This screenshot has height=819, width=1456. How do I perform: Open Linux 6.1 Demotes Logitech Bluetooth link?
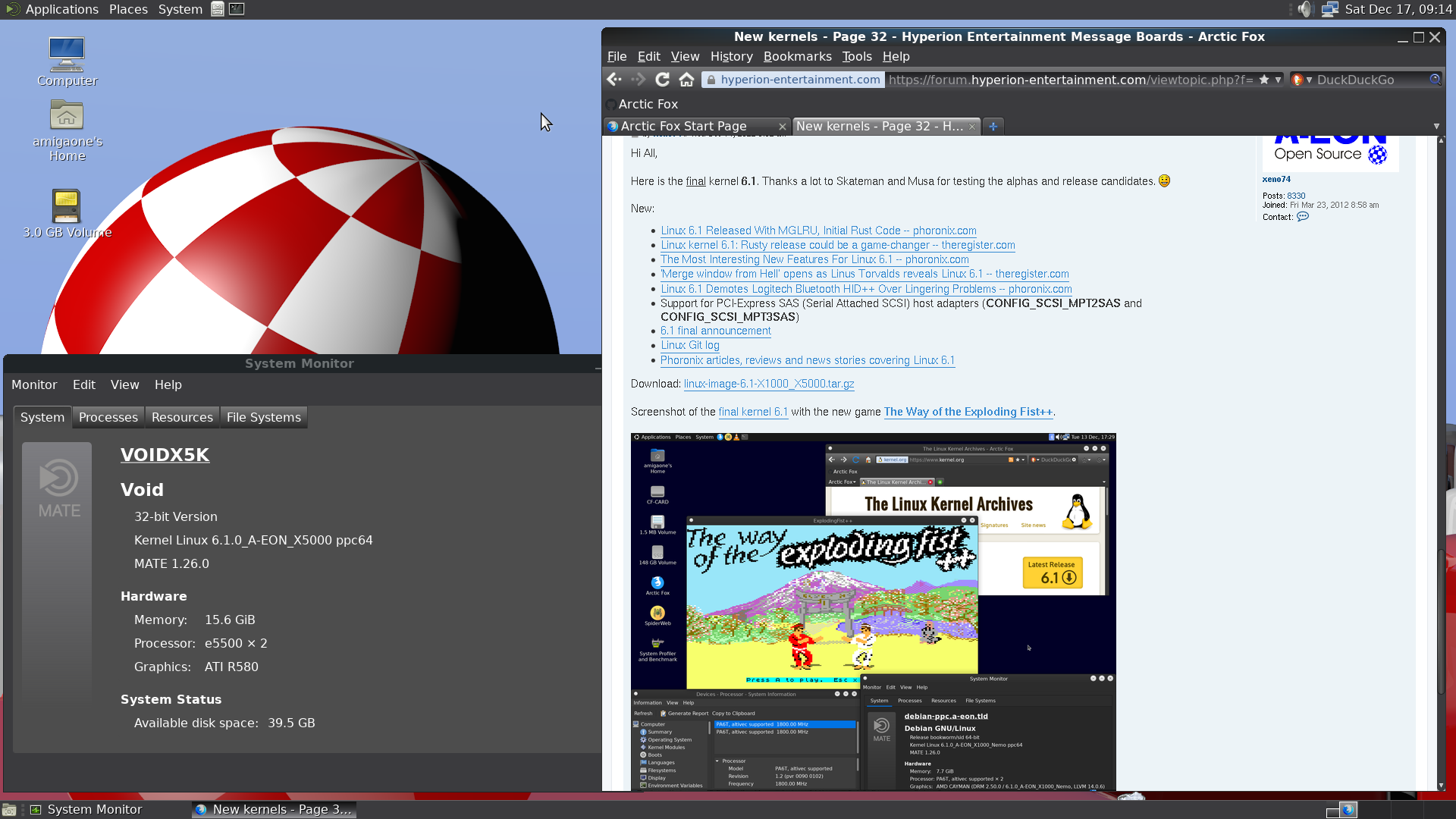866,289
